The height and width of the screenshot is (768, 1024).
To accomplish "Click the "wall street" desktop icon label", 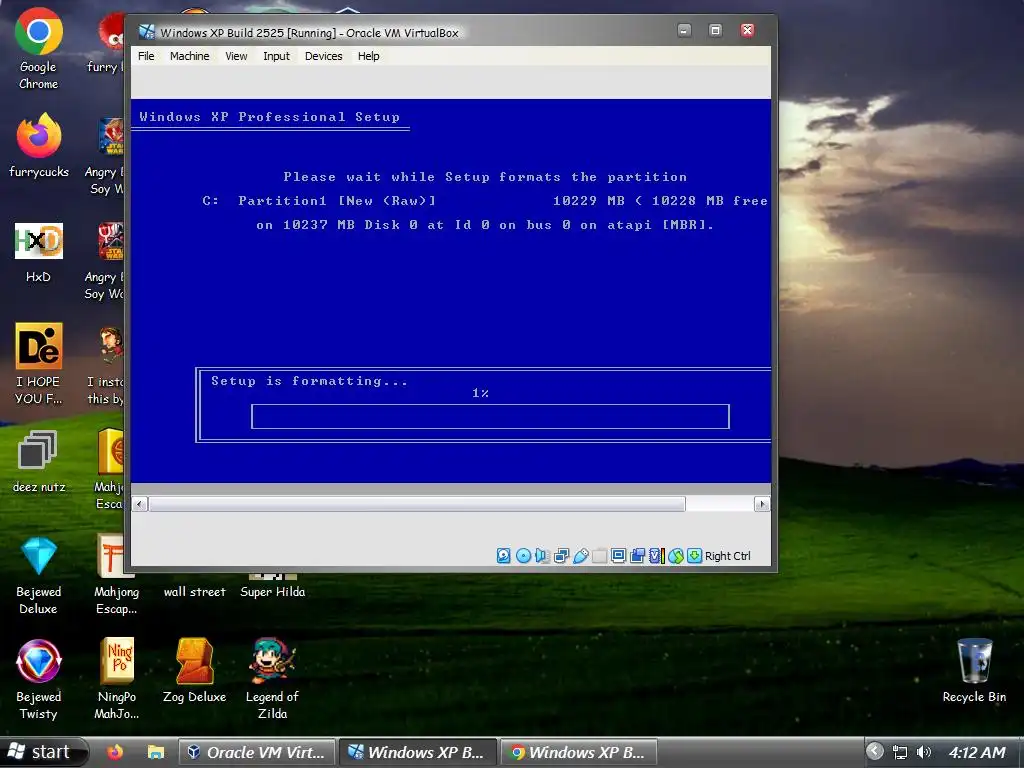I will tap(195, 592).
